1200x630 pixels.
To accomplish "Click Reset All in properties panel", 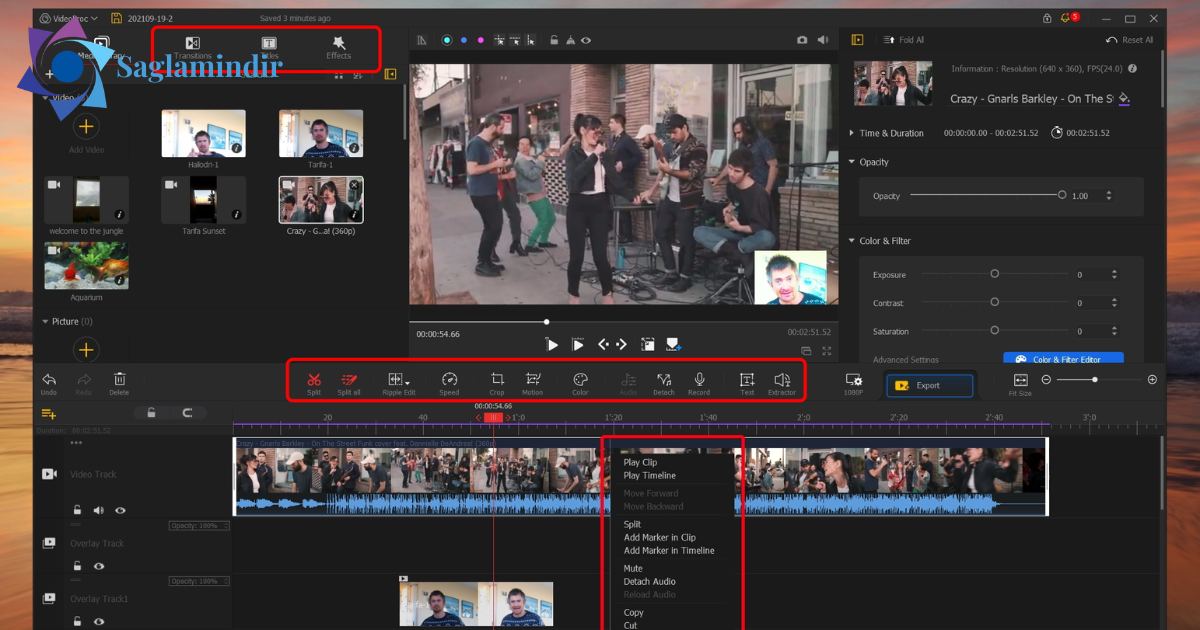I will pyautogui.click(x=1130, y=40).
